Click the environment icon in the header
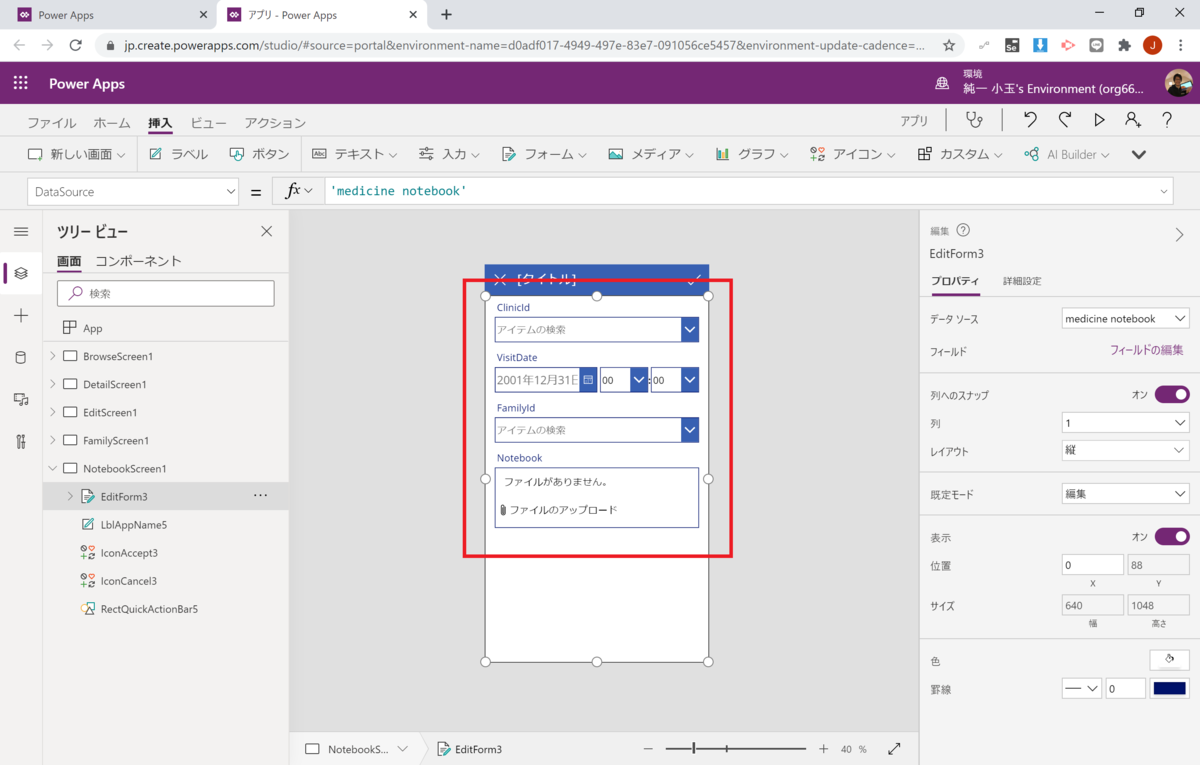This screenshot has height=765, width=1200. click(x=942, y=84)
